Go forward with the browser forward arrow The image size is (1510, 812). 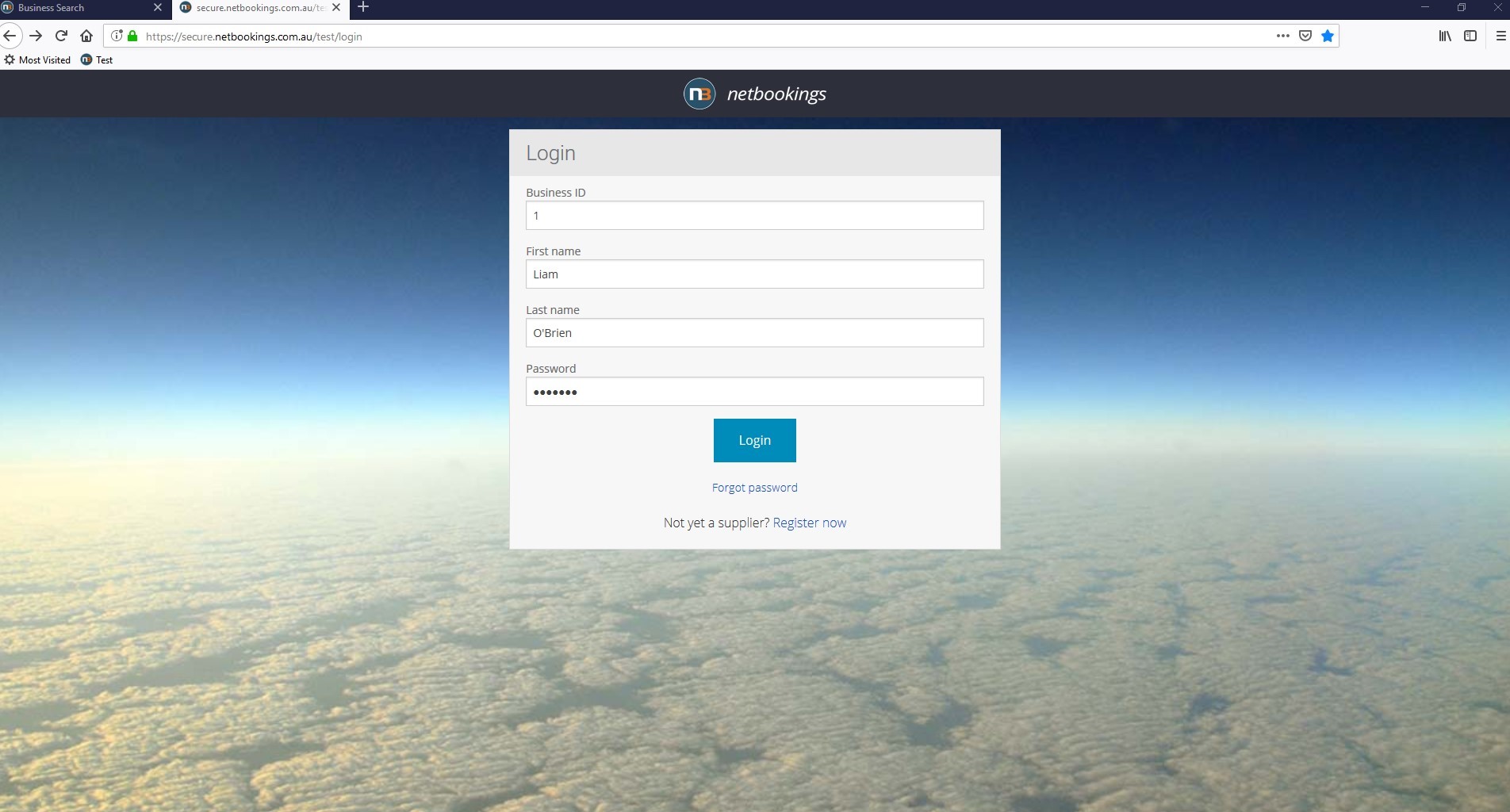click(36, 36)
